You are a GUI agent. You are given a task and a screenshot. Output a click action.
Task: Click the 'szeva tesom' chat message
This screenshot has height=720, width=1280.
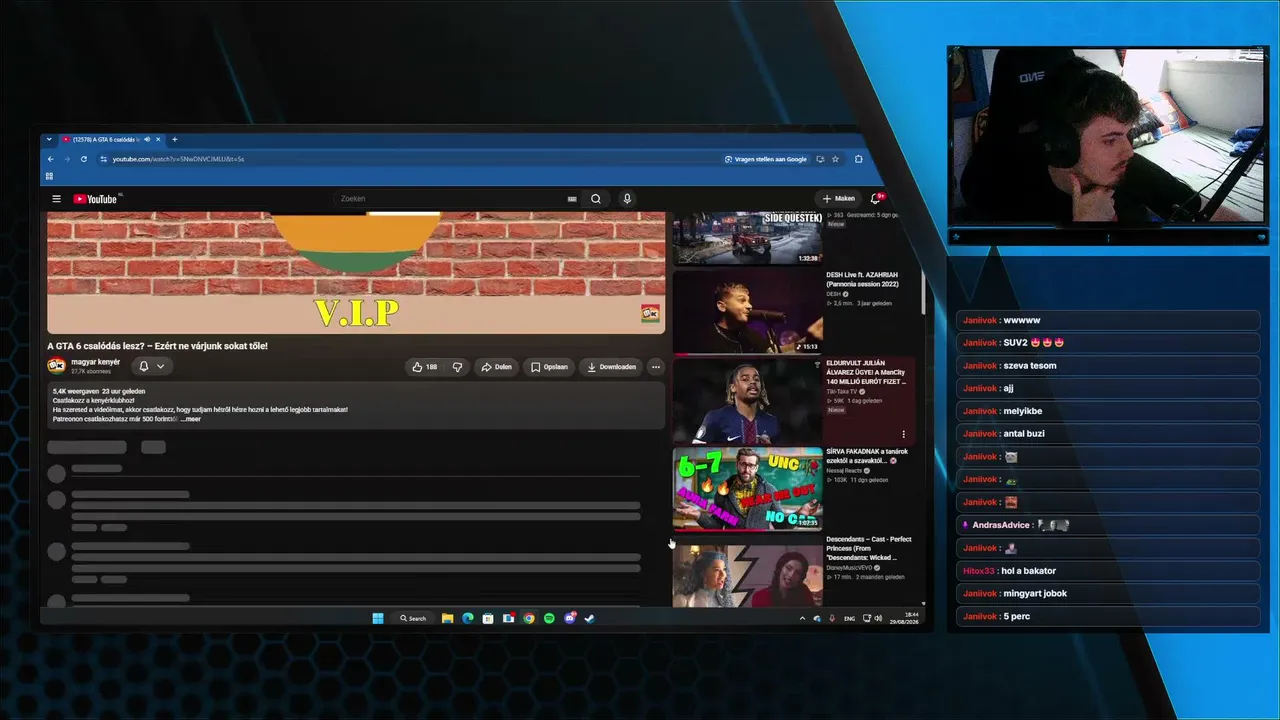[x=1108, y=366]
